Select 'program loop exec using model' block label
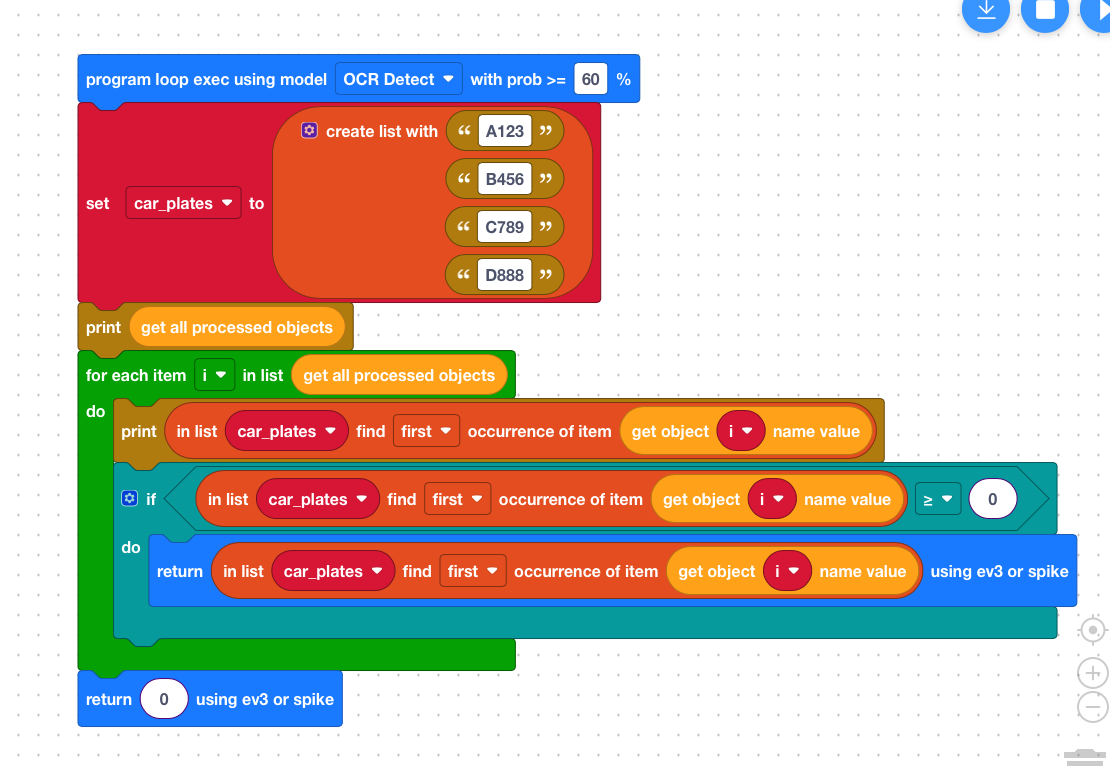 click(x=206, y=79)
